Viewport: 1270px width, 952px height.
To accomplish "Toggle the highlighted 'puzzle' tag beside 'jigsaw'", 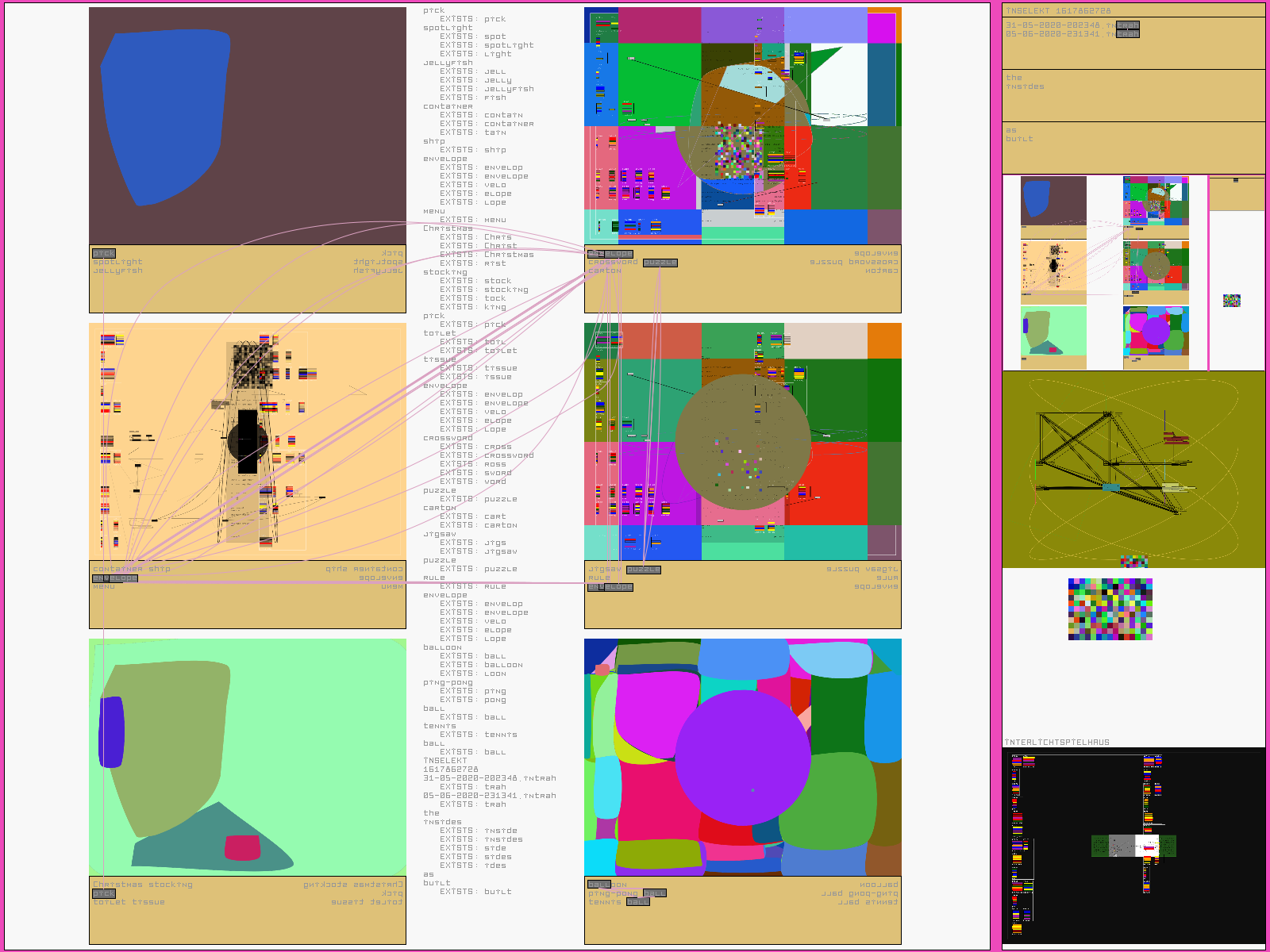I will pos(643,570).
